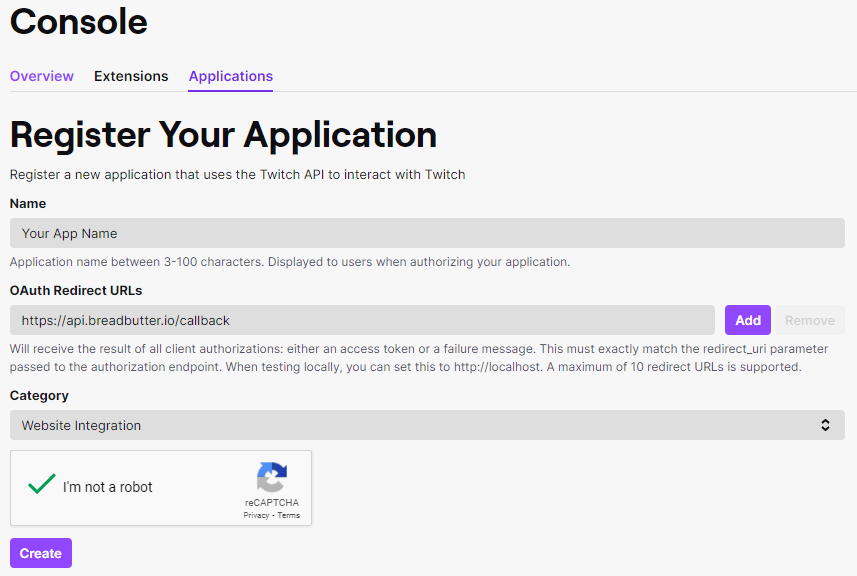Click the 'Name' field label
This screenshot has height=576, width=857.
[28, 203]
